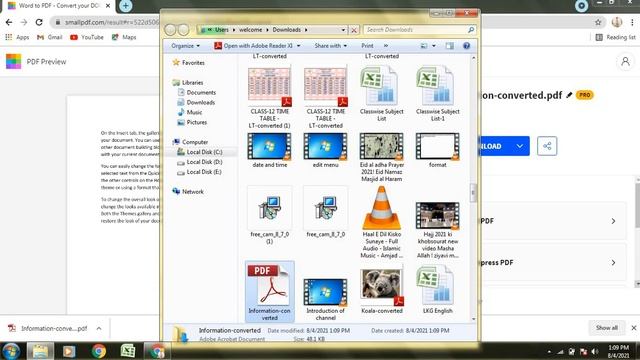The image size is (640, 360).
Task: Open the YouTube bookmark
Action: point(87,37)
